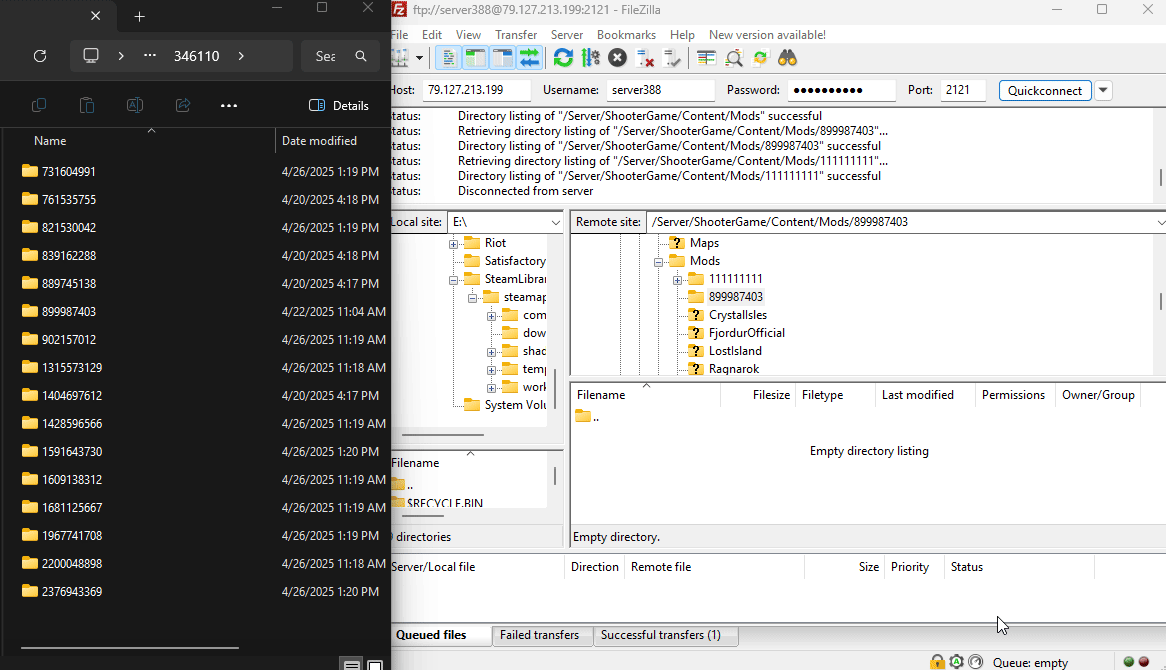Toggle synchronized browsing icon
The image size is (1166, 670).
tap(760, 58)
